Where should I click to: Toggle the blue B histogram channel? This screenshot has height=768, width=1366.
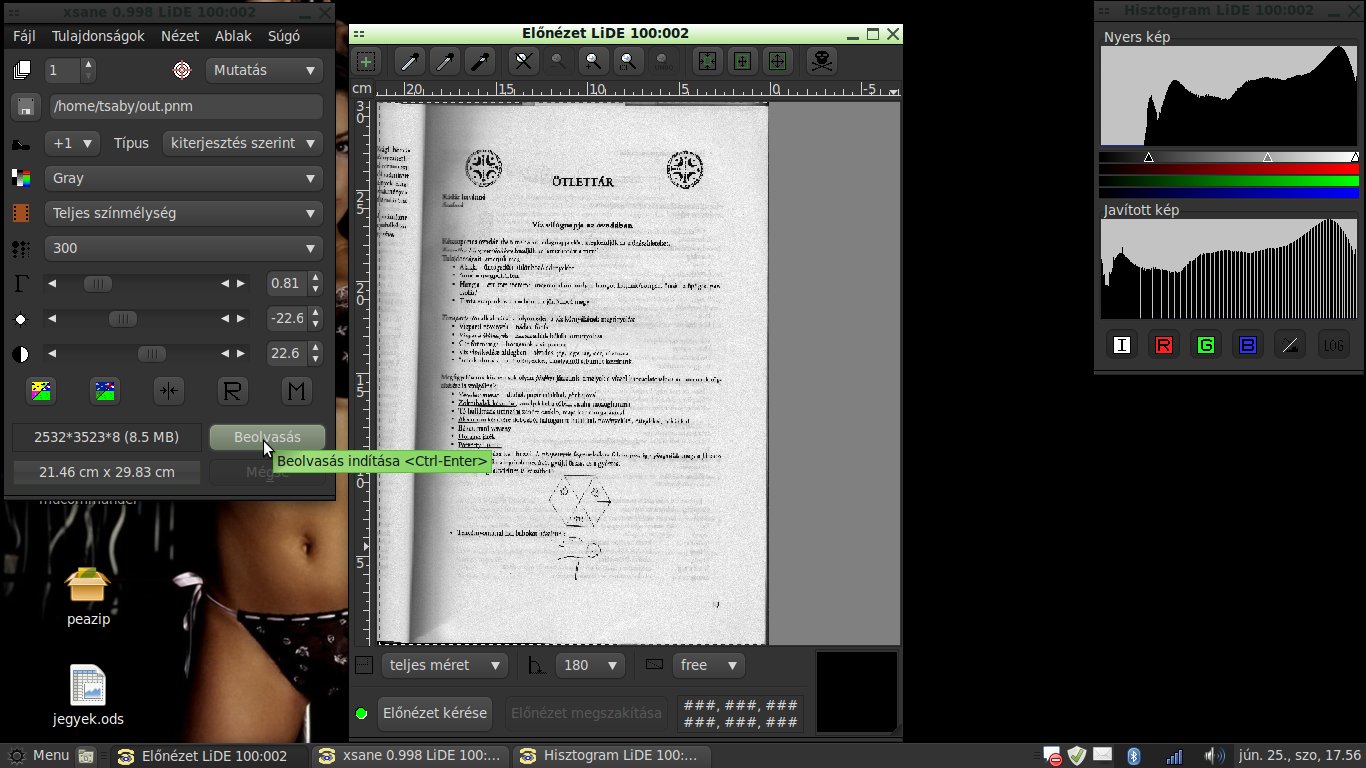[x=1248, y=345]
